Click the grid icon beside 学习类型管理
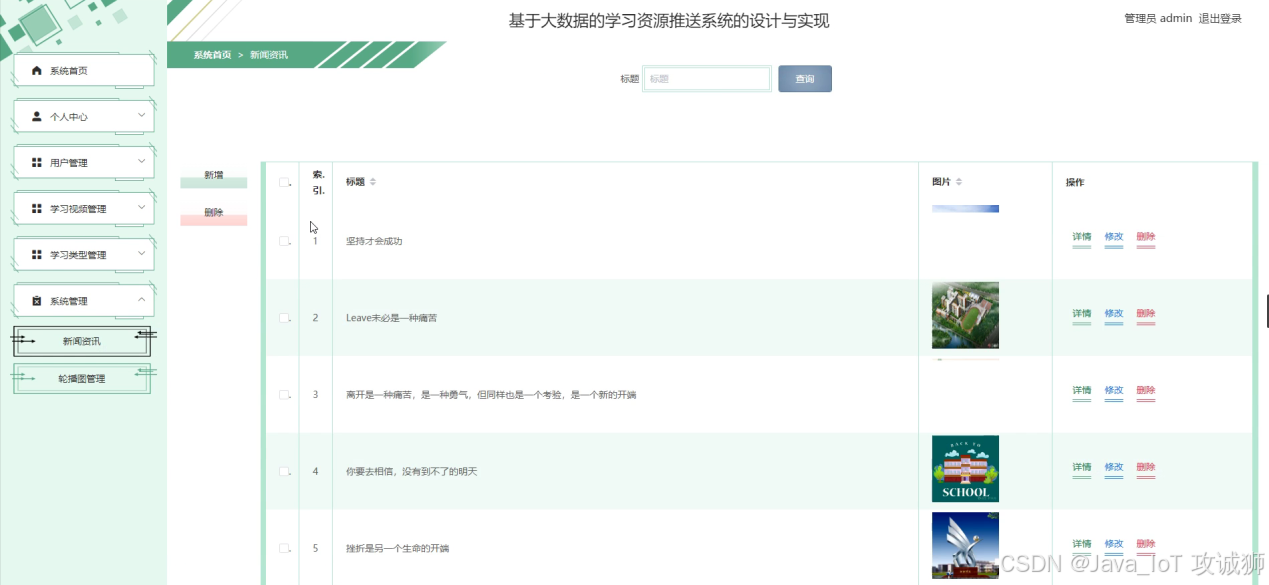This screenshot has height=585, width=1269. click(x=37, y=255)
